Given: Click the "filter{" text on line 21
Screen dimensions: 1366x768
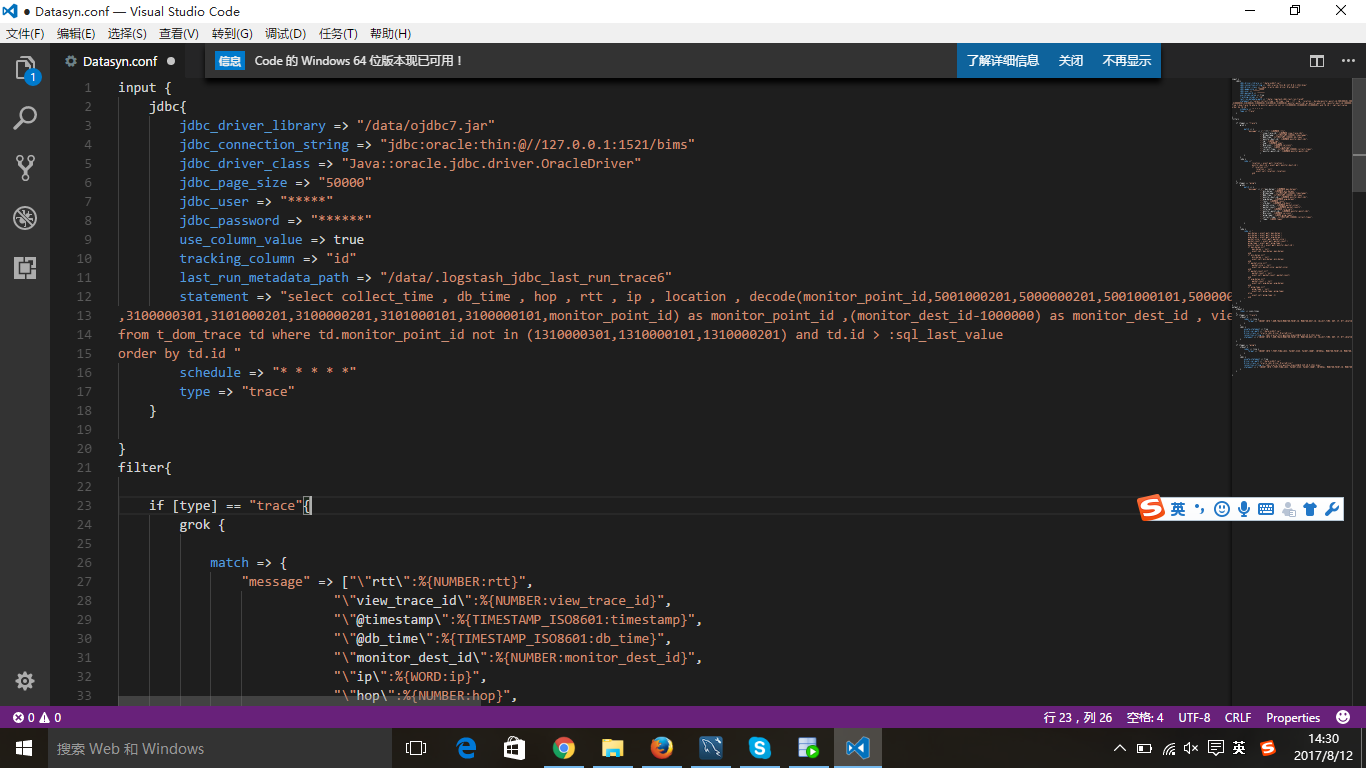Looking at the screenshot, I should (145, 467).
